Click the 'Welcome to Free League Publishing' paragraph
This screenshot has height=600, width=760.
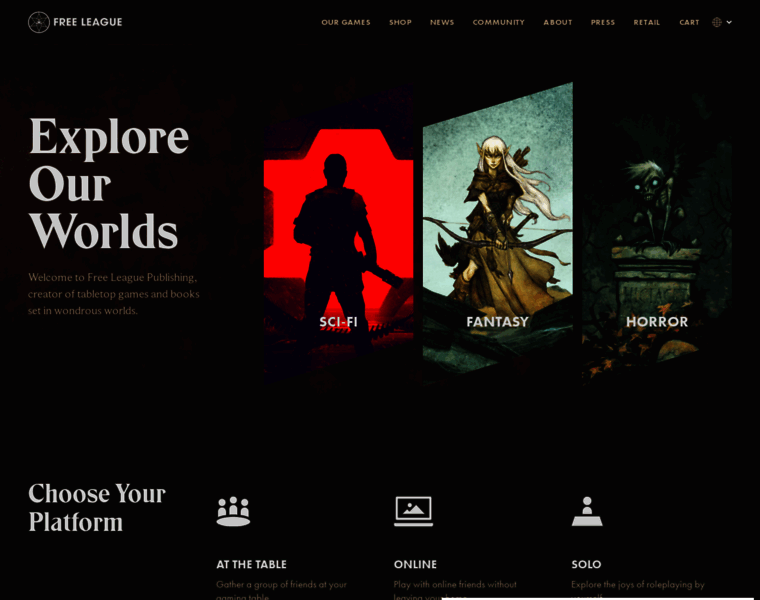113,294
